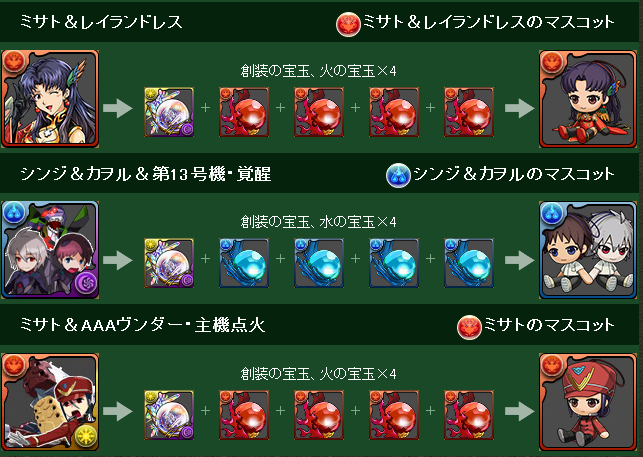Click the シンジ&カヲル&第13号機 character icon
The height and width of the screenshot is (457, 643).
(x=50, y=250)
